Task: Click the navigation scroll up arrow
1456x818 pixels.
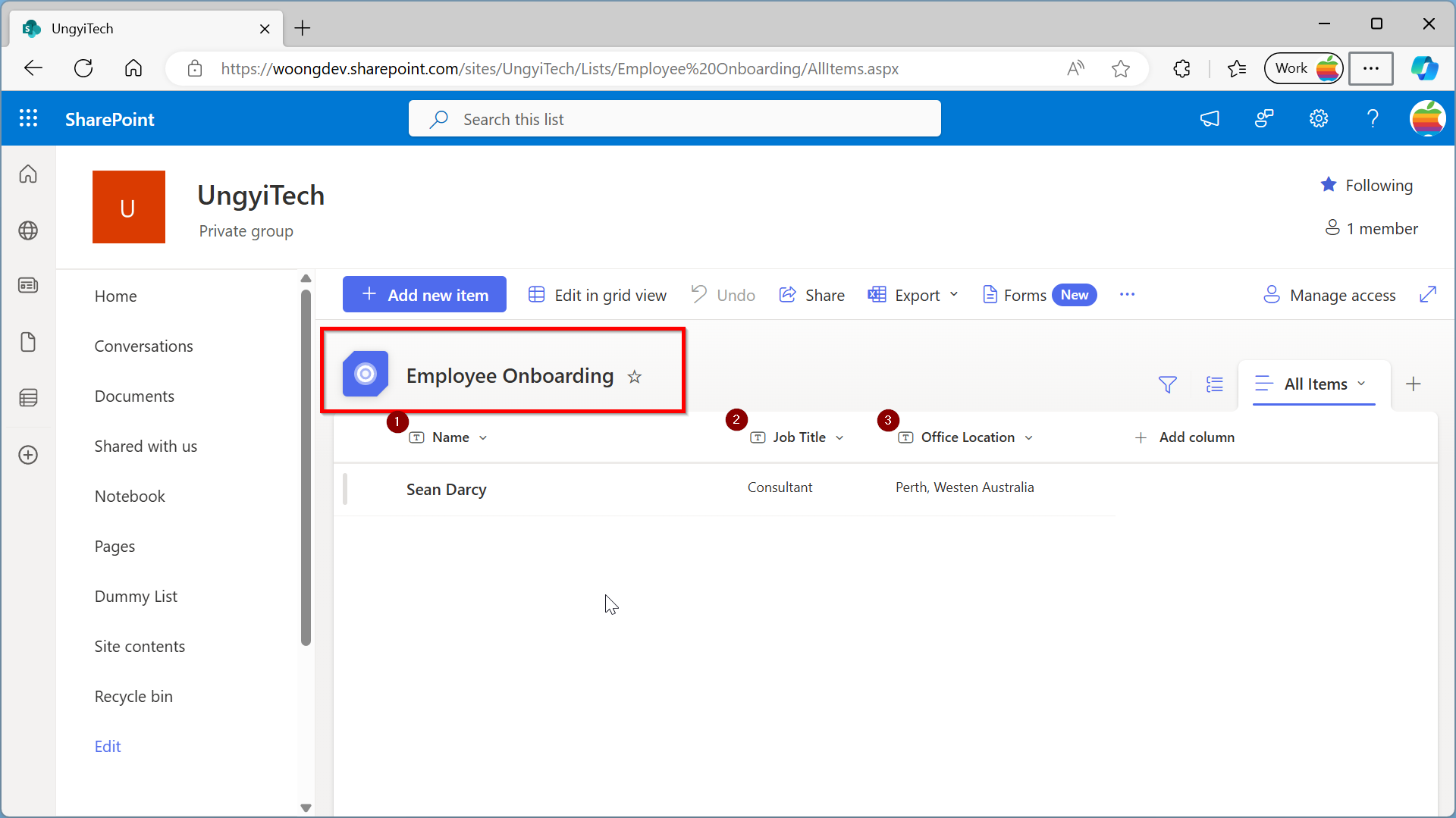Action: [306, 278]
